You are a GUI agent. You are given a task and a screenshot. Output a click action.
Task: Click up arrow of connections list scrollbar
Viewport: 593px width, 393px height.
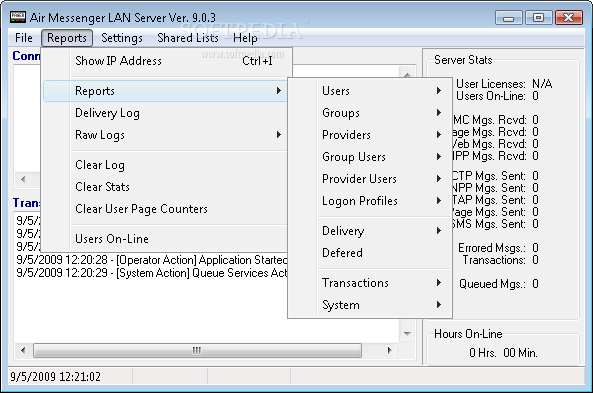coord(407,73)
